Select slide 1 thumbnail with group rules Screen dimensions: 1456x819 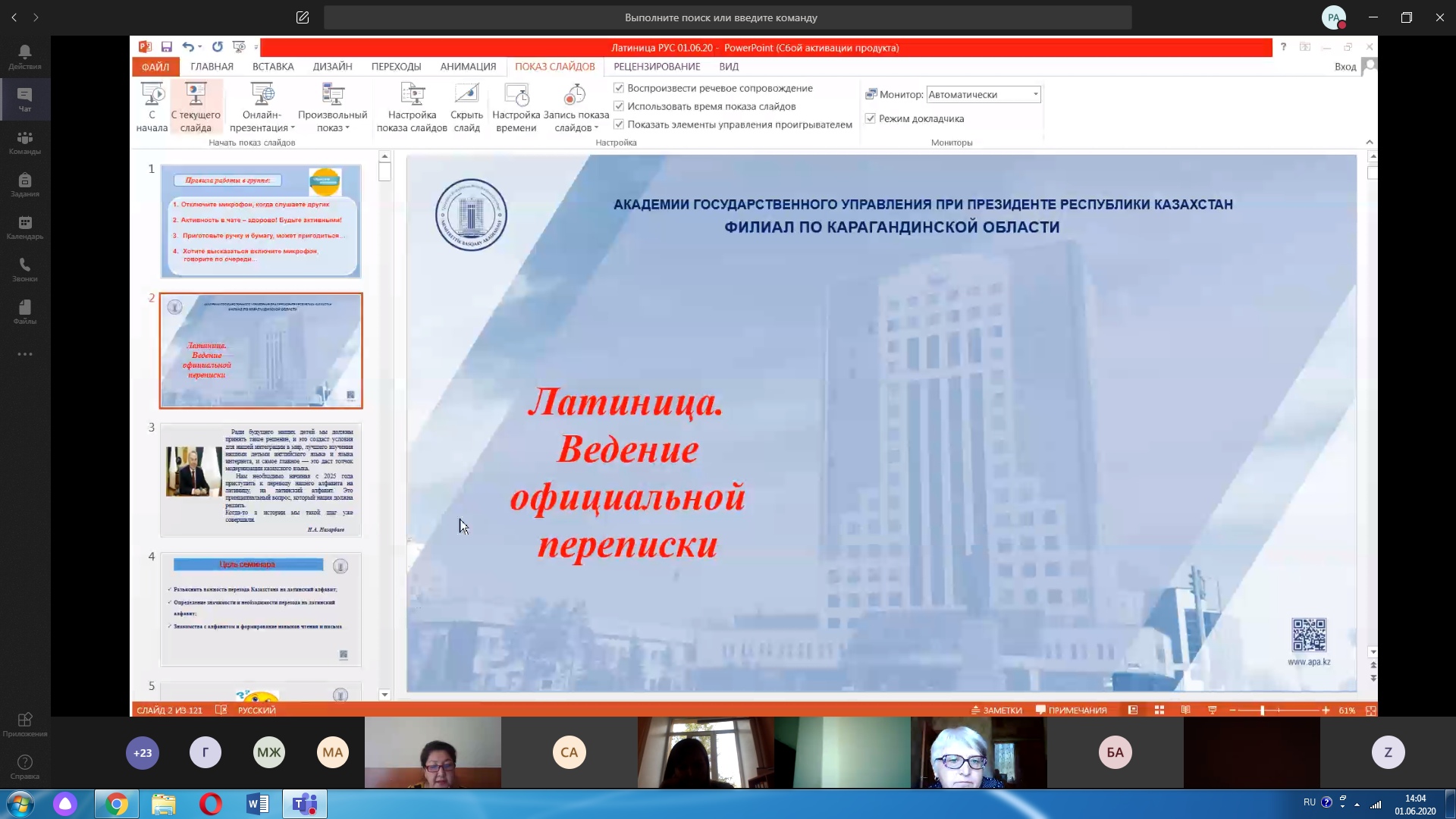(x=260, y=221)
